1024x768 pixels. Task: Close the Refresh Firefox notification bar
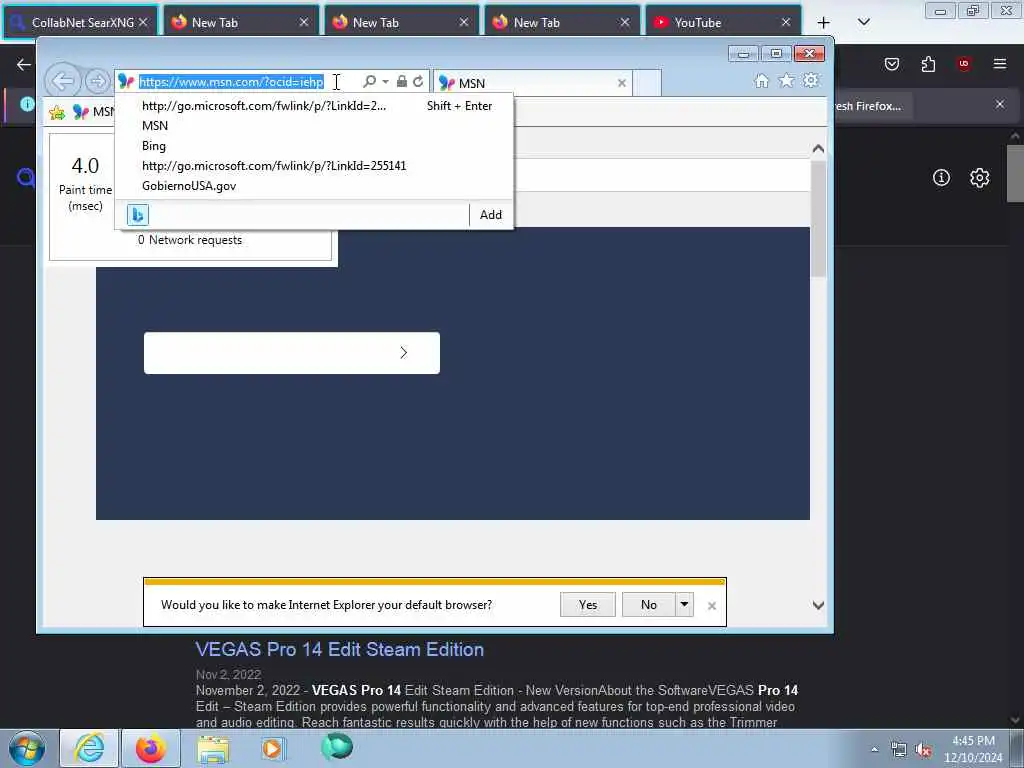(x=1000, y=104)
